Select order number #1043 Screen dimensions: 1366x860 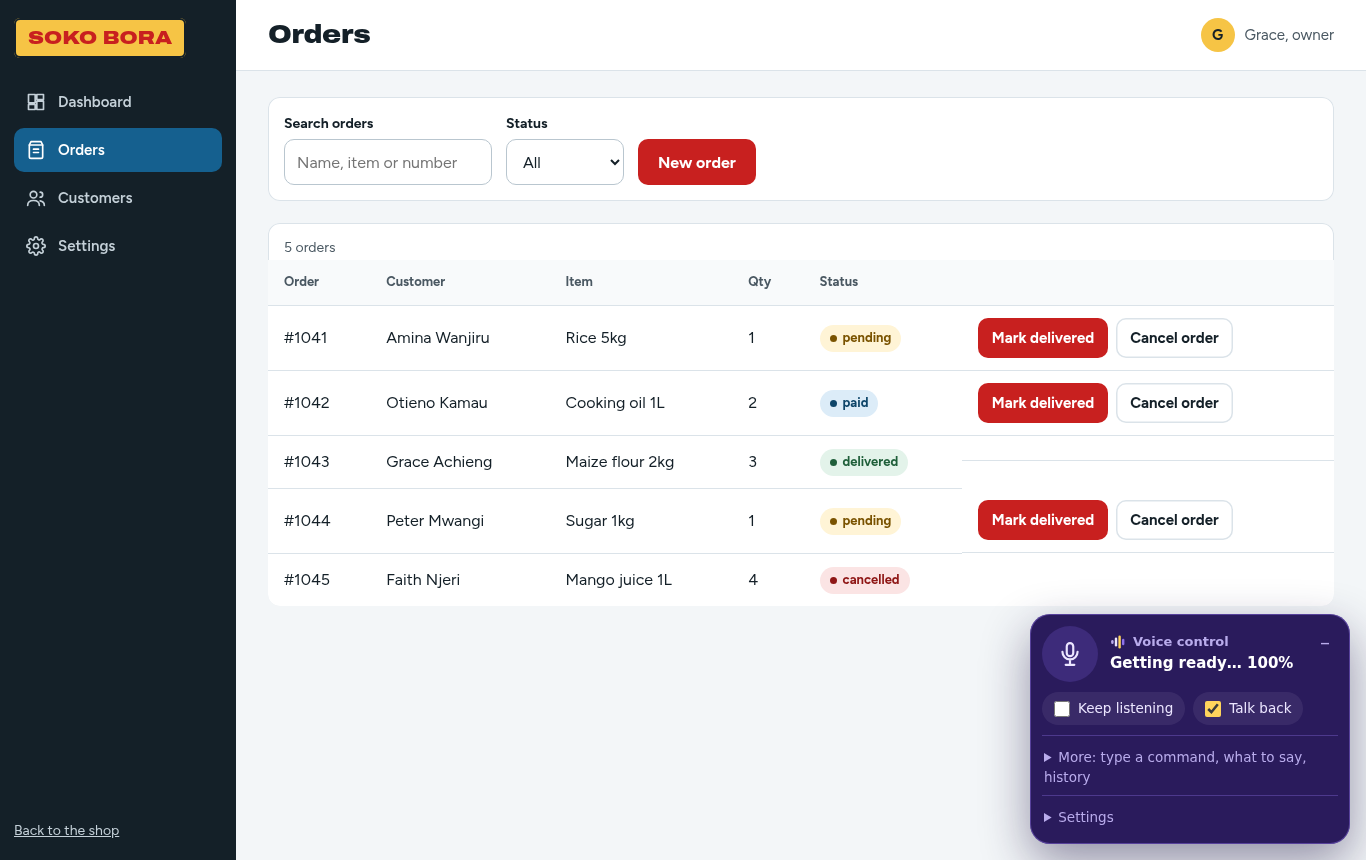(306, 462)
